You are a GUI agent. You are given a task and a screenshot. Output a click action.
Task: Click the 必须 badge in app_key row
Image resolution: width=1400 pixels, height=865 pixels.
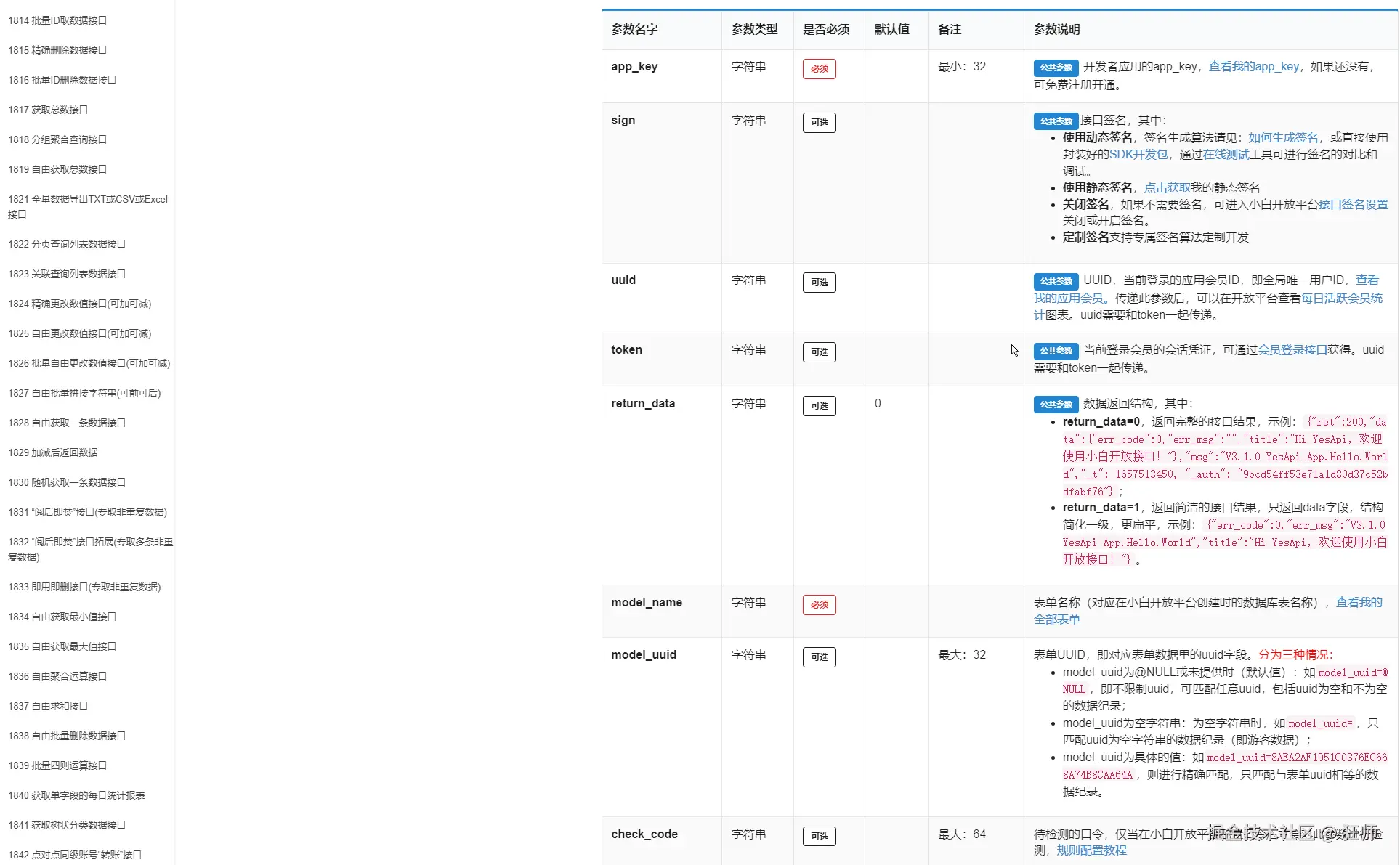pos(819,69)
